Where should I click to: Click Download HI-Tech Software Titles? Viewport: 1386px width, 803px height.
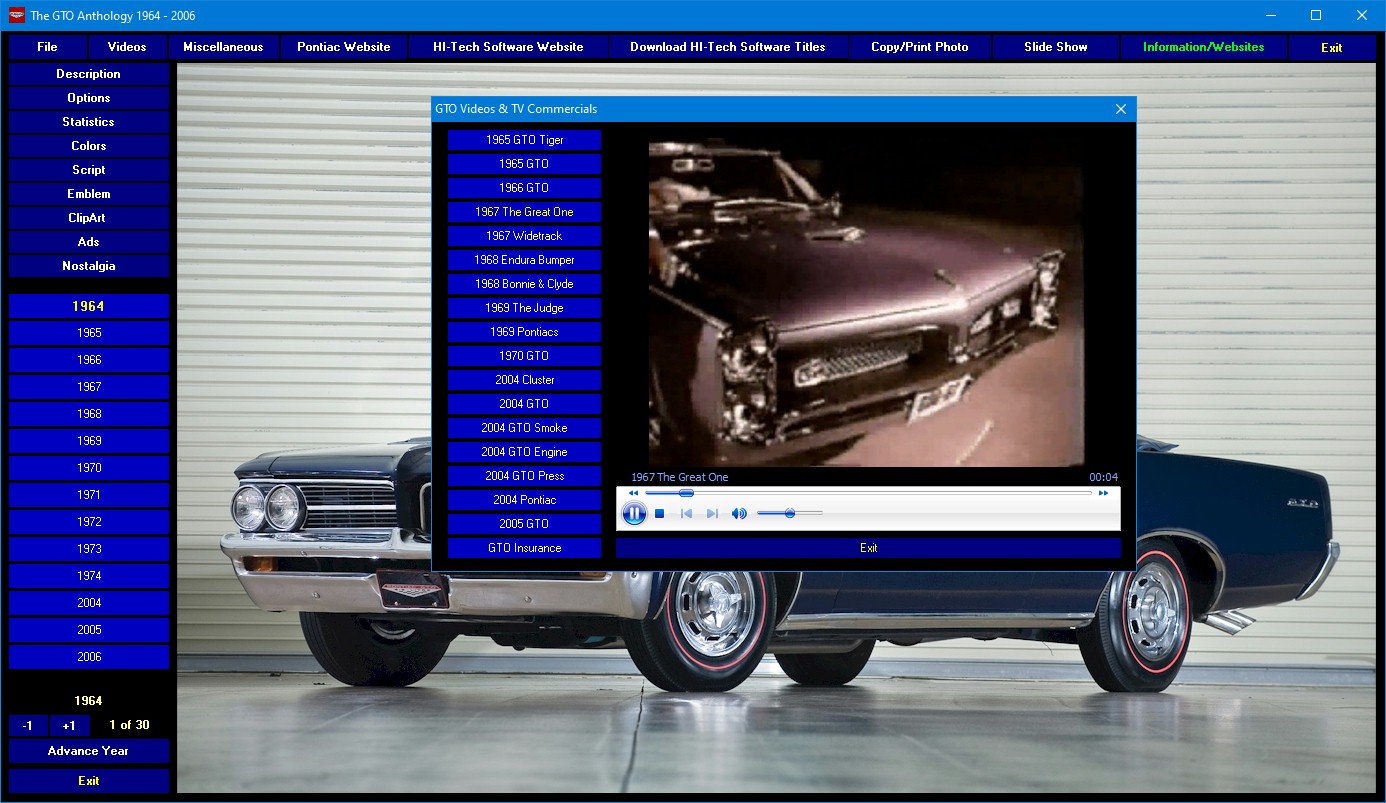pos(728,47)
